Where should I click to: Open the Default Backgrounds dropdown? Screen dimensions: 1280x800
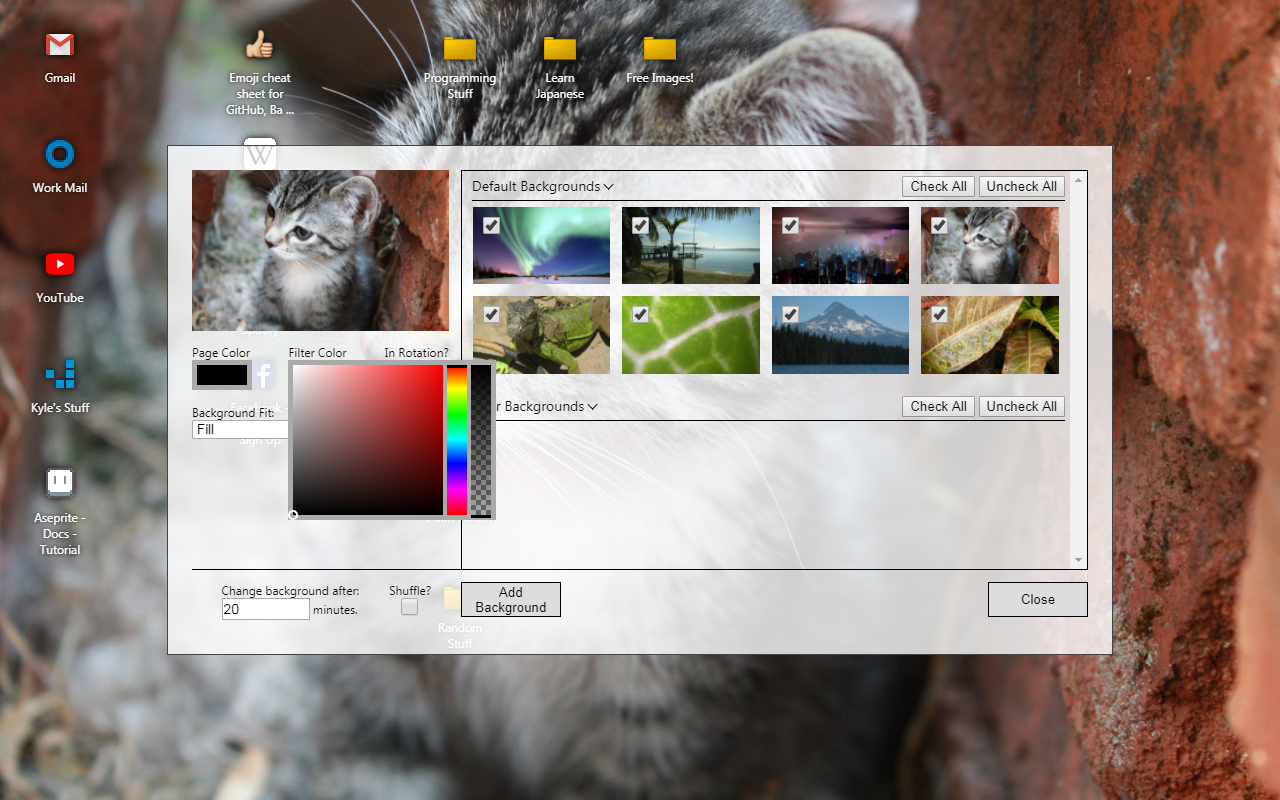(542, 186)
